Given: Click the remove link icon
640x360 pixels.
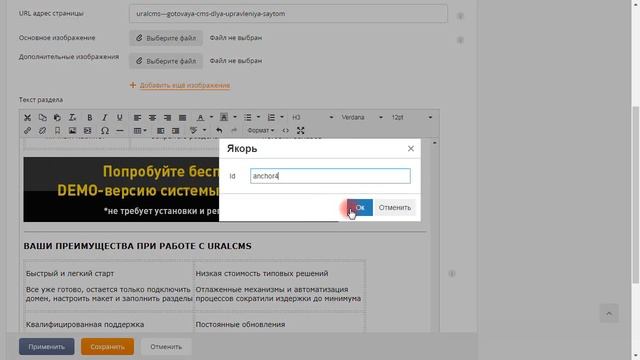Looking at the screenshot, I should click(x=42, y=131).
